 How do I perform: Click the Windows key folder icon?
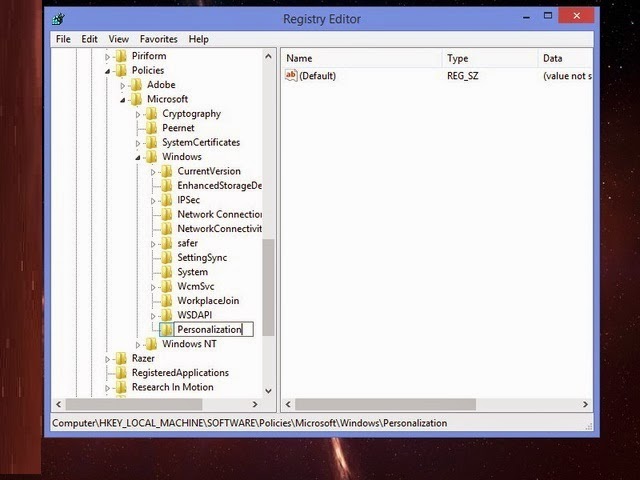(x=151, y=156)
